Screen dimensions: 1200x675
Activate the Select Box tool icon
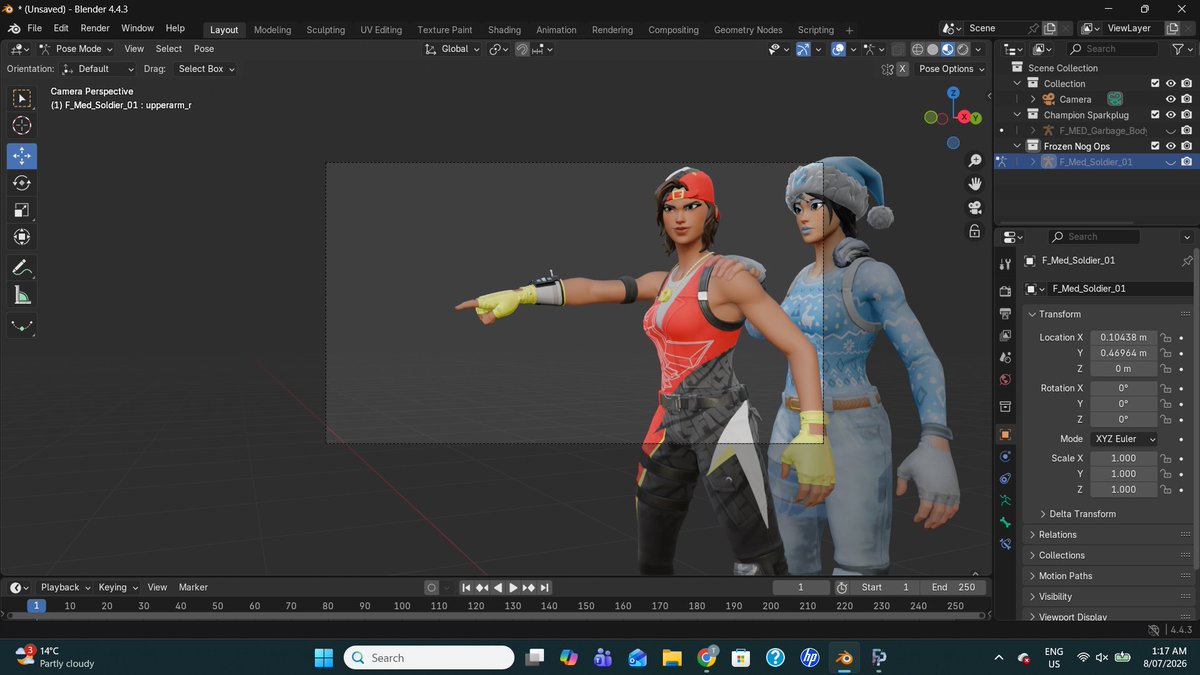coord(22,98)
